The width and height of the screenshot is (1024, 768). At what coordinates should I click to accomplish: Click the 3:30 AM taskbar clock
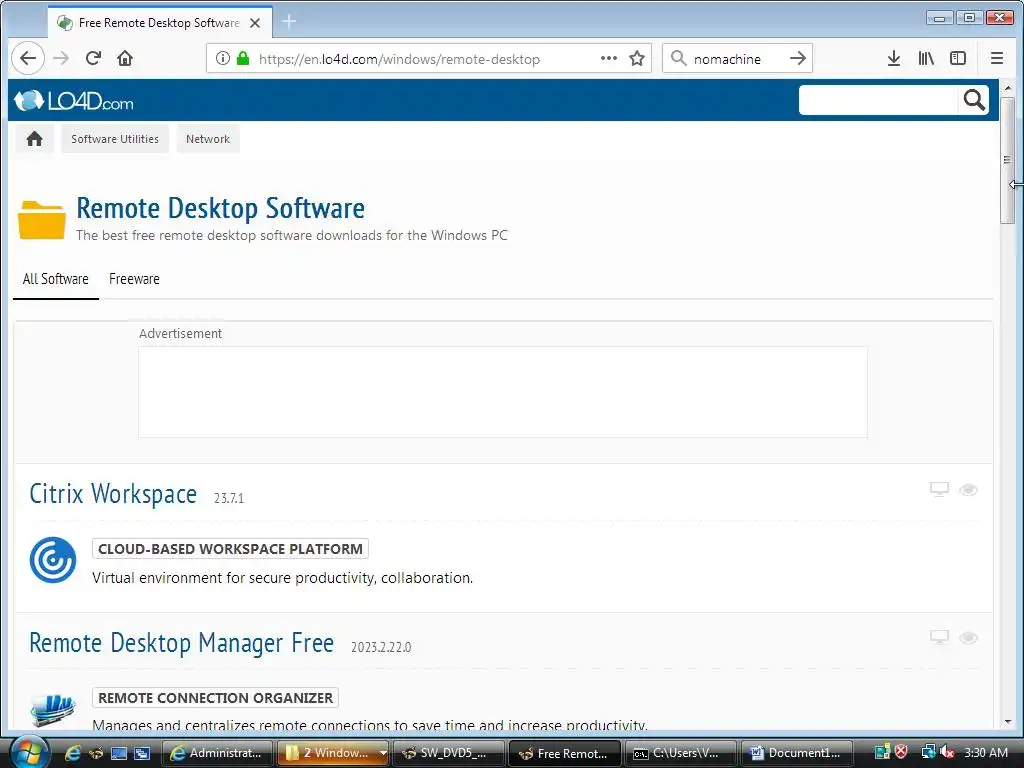coord(985,752)
